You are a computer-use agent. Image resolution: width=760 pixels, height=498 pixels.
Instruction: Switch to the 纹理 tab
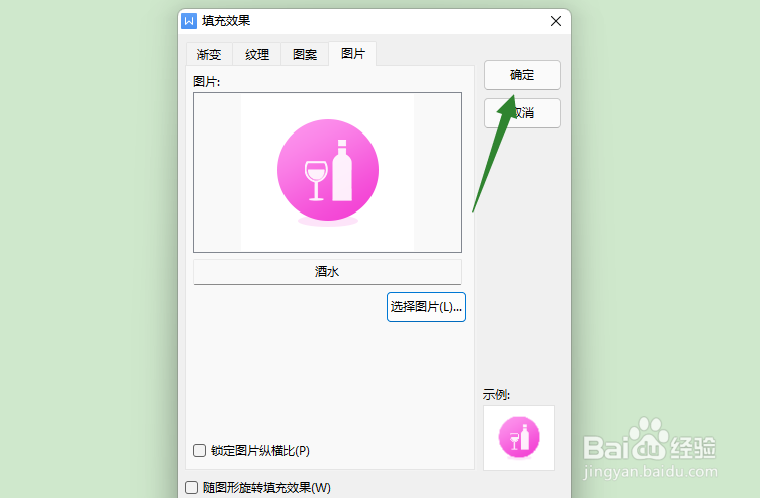click(x=256, y=54)
